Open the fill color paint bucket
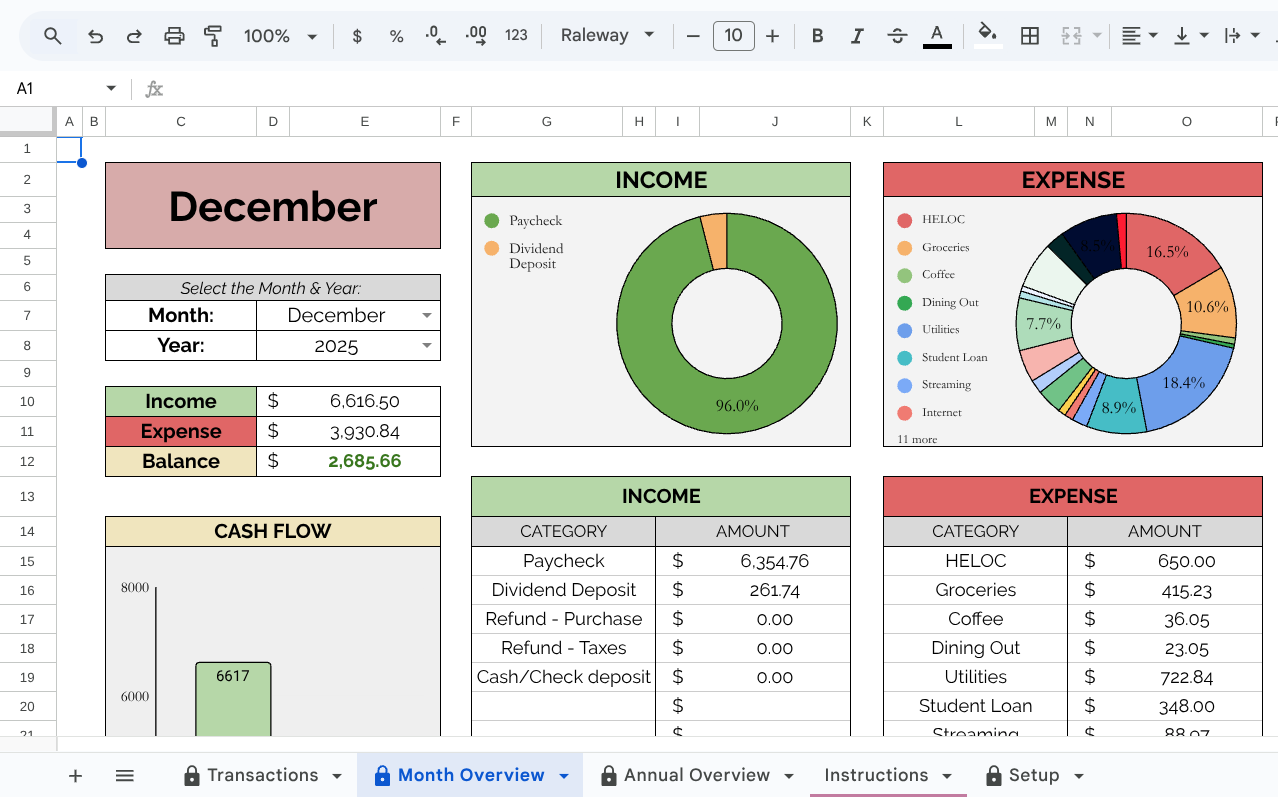Viewport: 1278px width, 797px height. pyautogui.click(x=988, y=34)
